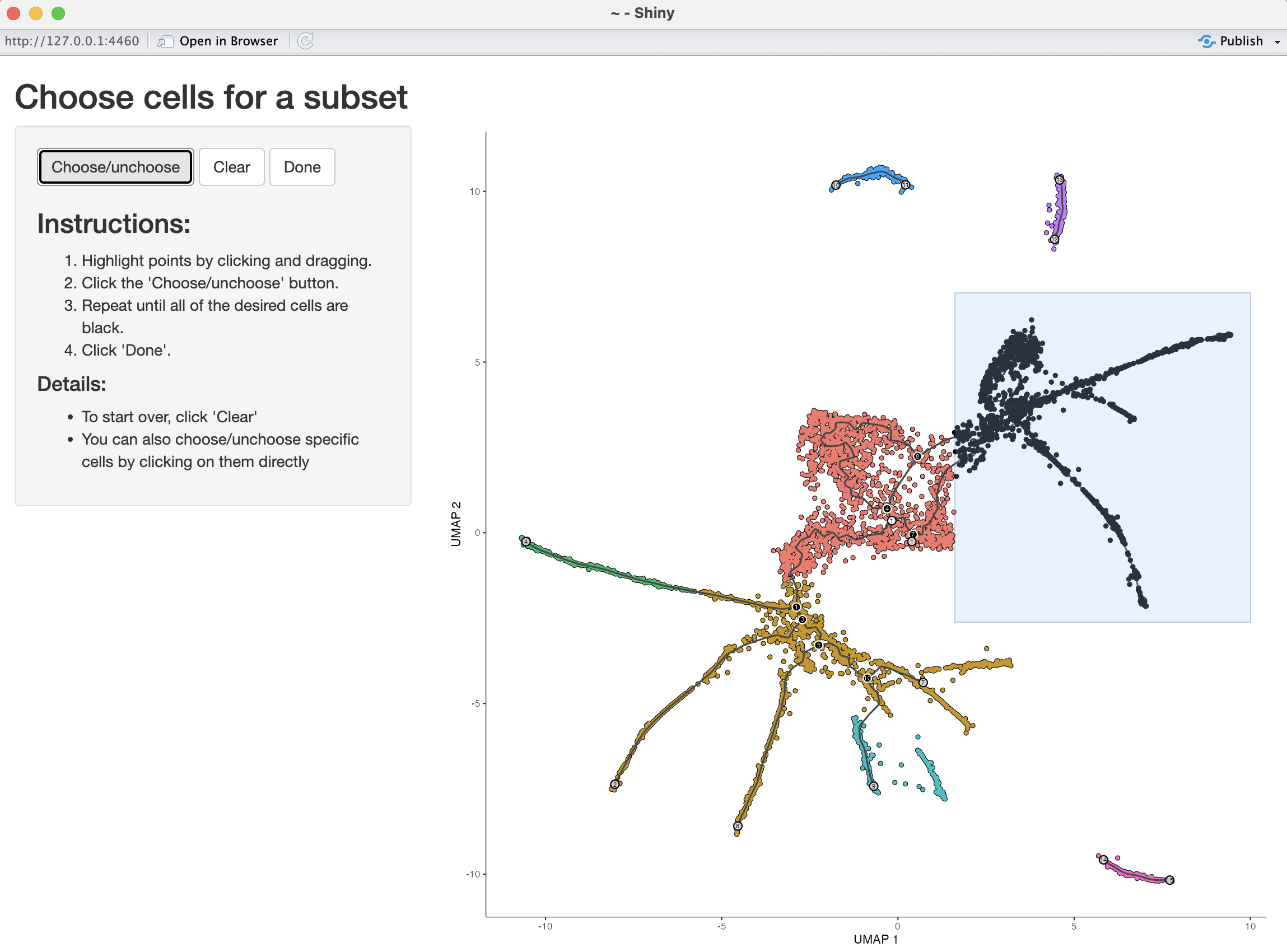
Task: Clear the current cell selection
Action: 232,167
